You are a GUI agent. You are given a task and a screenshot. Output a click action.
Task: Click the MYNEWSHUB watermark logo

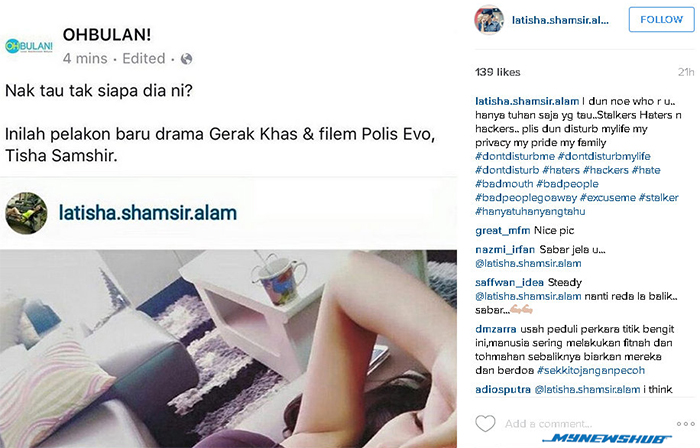click(x=607, y=439)
